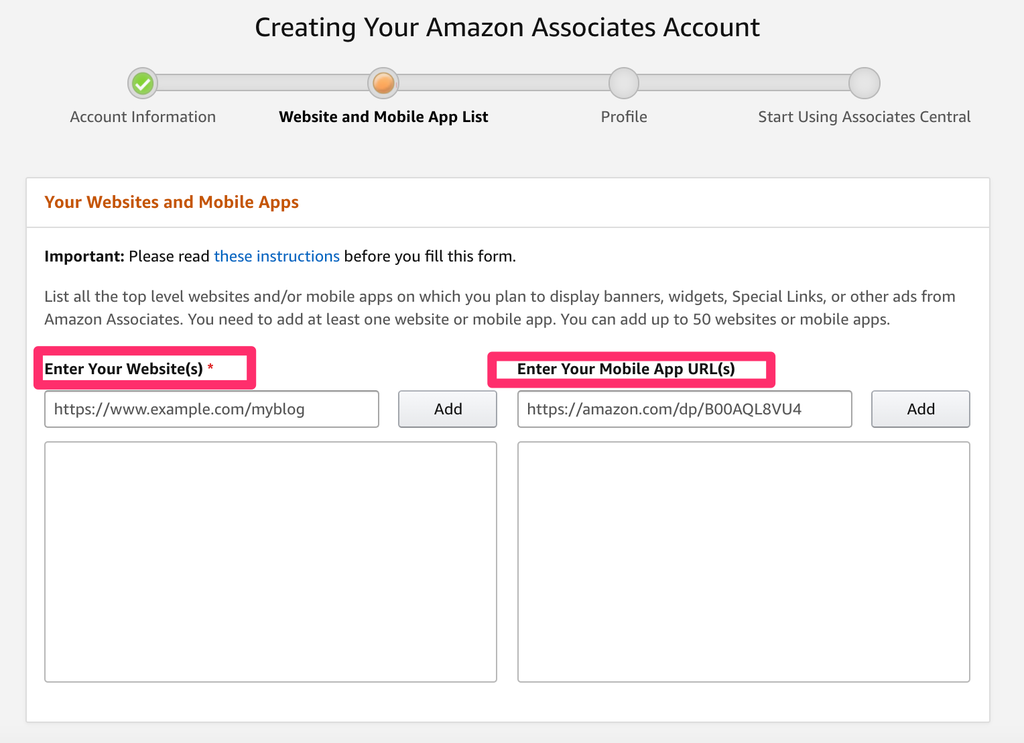
Task: Select the Profile step label
Action: pos(623,116)
